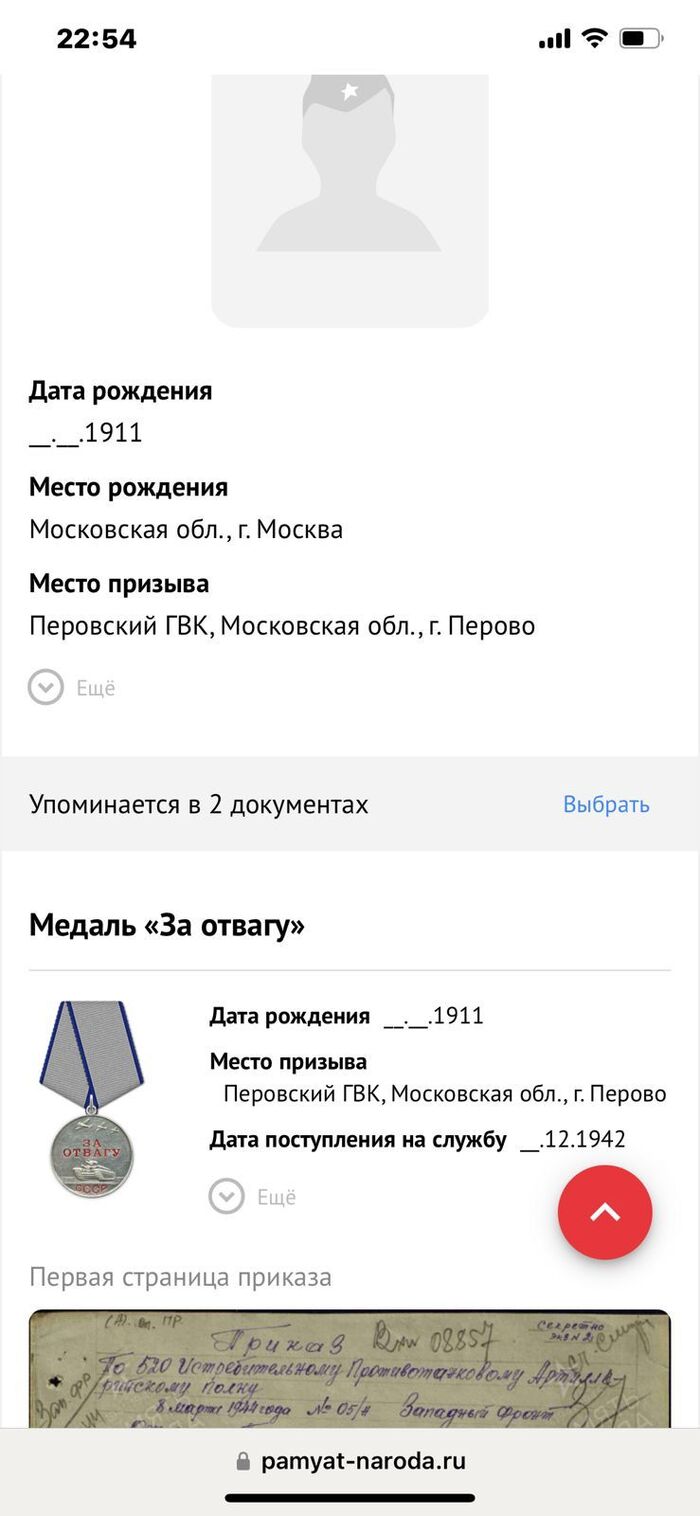
Task: Click the «Выбрать» link
Action: tap(606, 805)
